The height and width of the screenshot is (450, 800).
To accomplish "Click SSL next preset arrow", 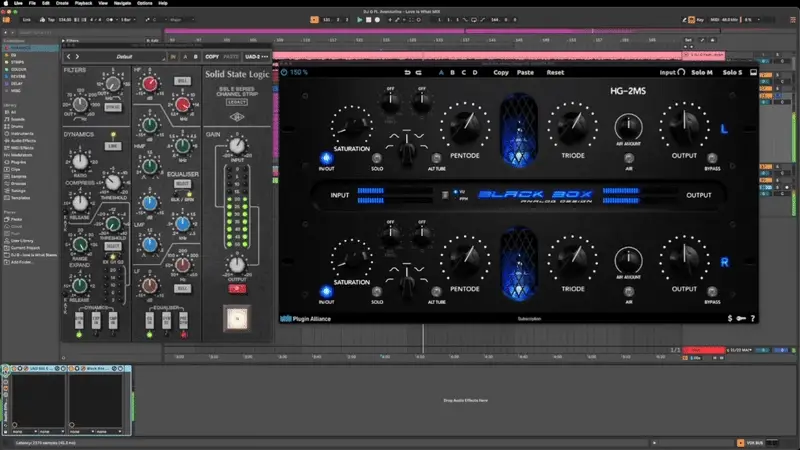I will click(x=78, y=57).
